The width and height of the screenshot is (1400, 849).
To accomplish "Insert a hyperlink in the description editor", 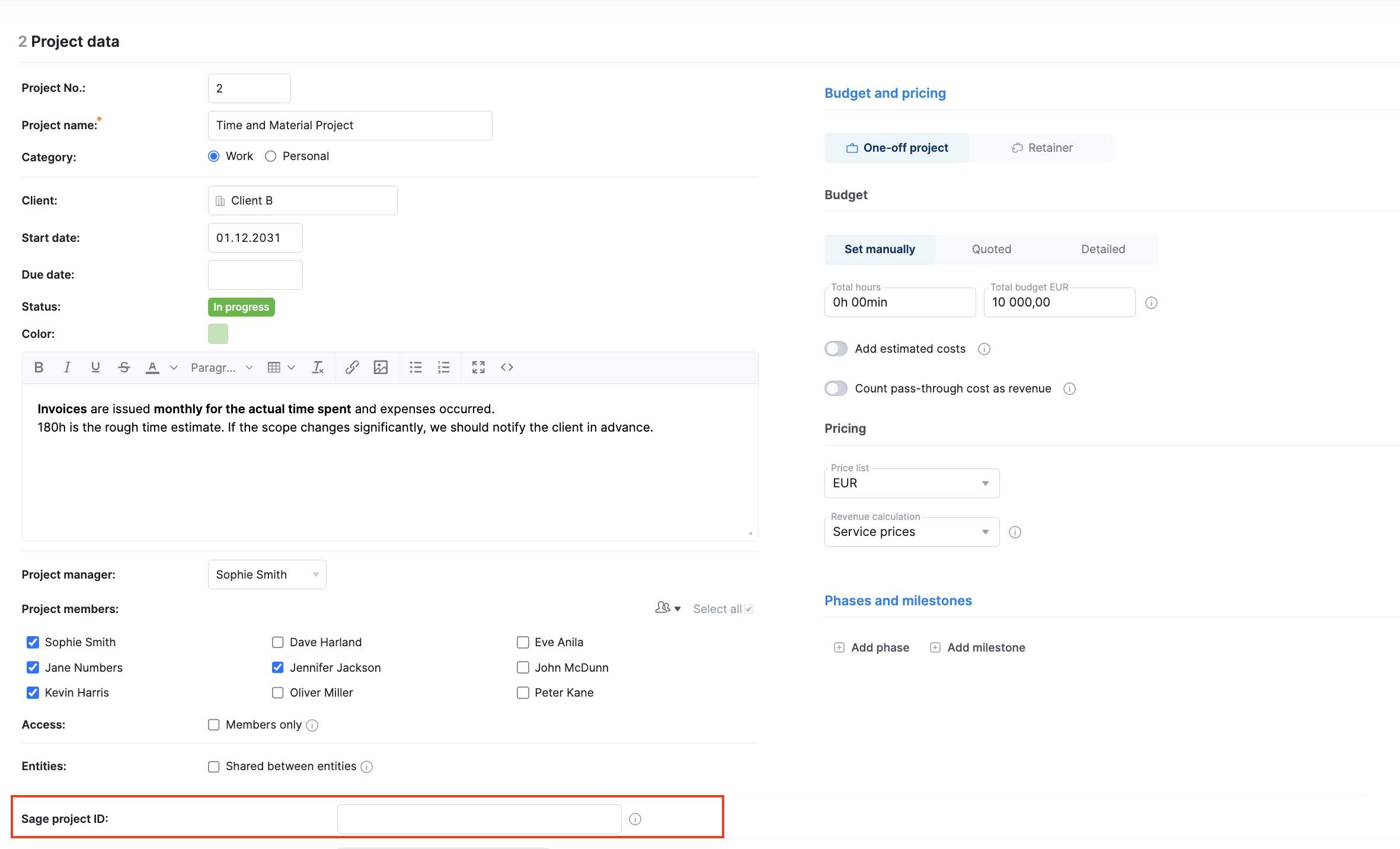I will click(x=351, y=367).
